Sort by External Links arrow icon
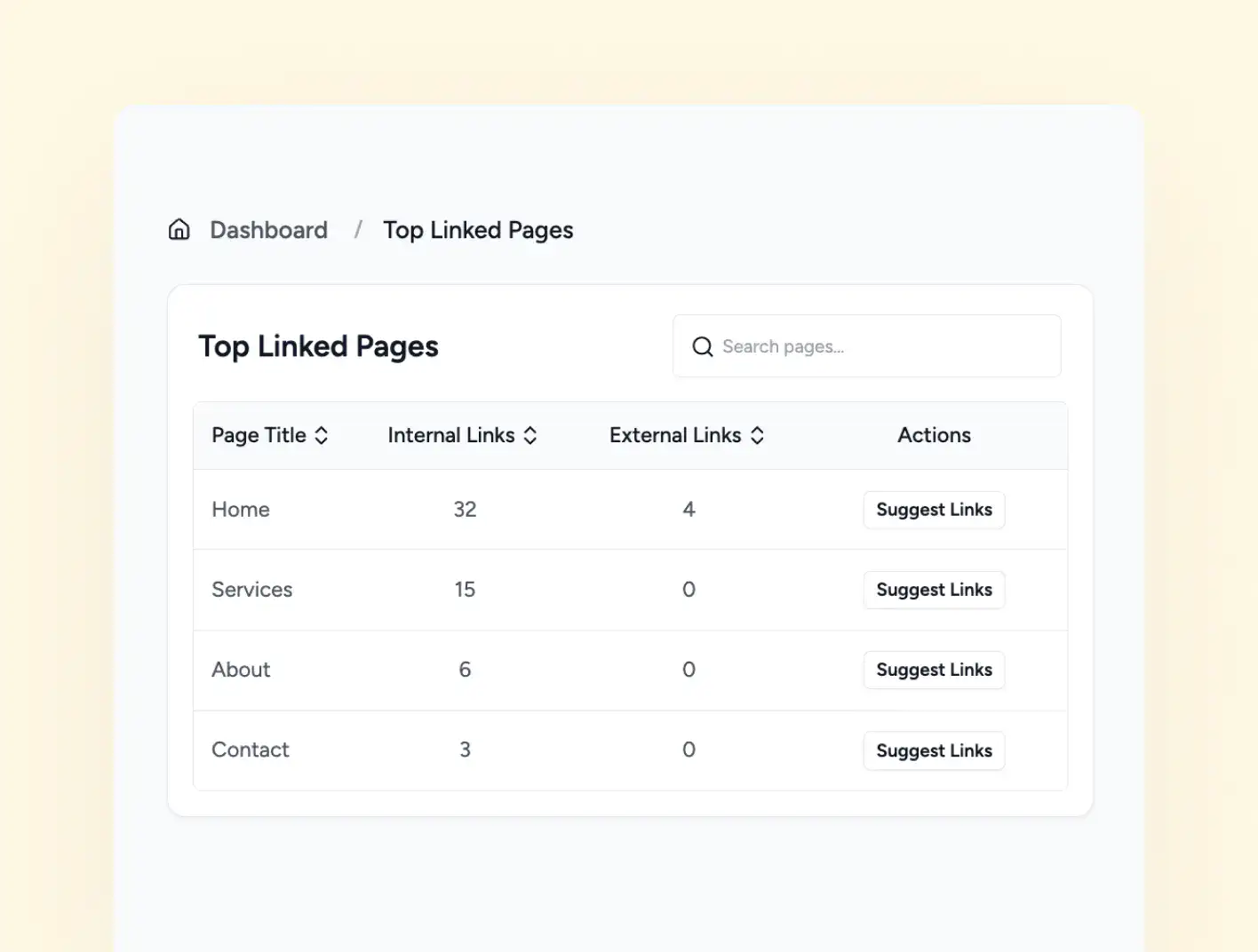 [757, 435]
